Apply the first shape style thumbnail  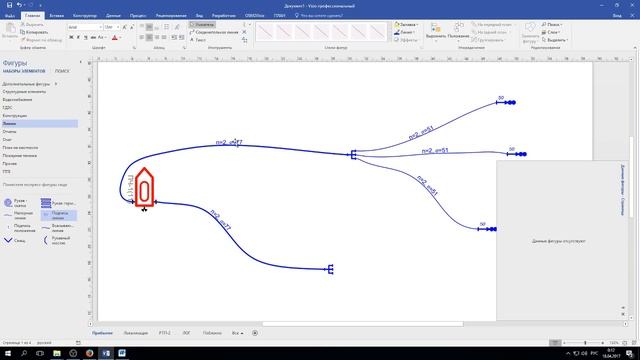[x=264, y=32]
